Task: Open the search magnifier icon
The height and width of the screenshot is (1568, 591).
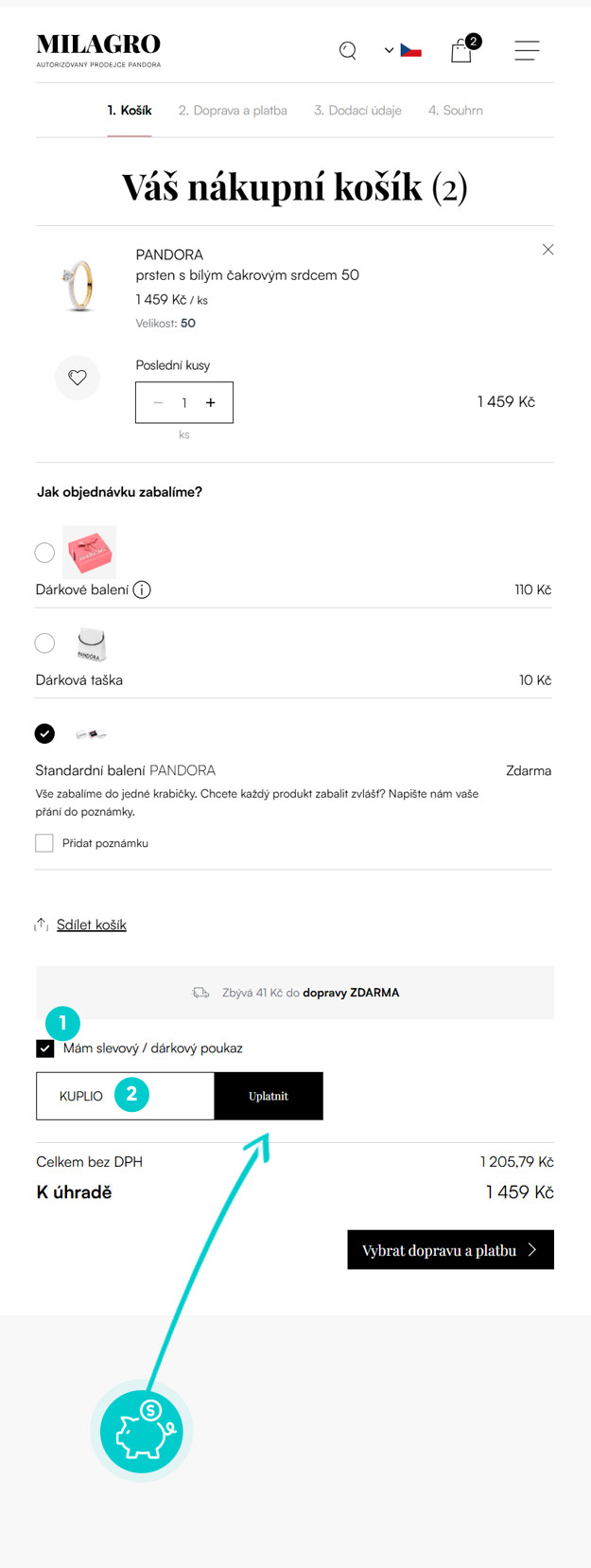Action: (x=348, y=50)
